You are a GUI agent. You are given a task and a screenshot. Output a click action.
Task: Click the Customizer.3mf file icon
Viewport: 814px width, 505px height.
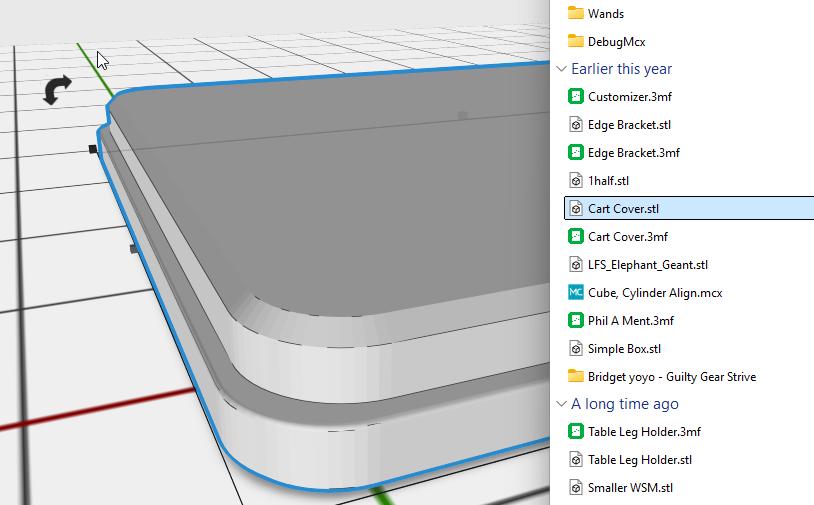tap(575, 97)
